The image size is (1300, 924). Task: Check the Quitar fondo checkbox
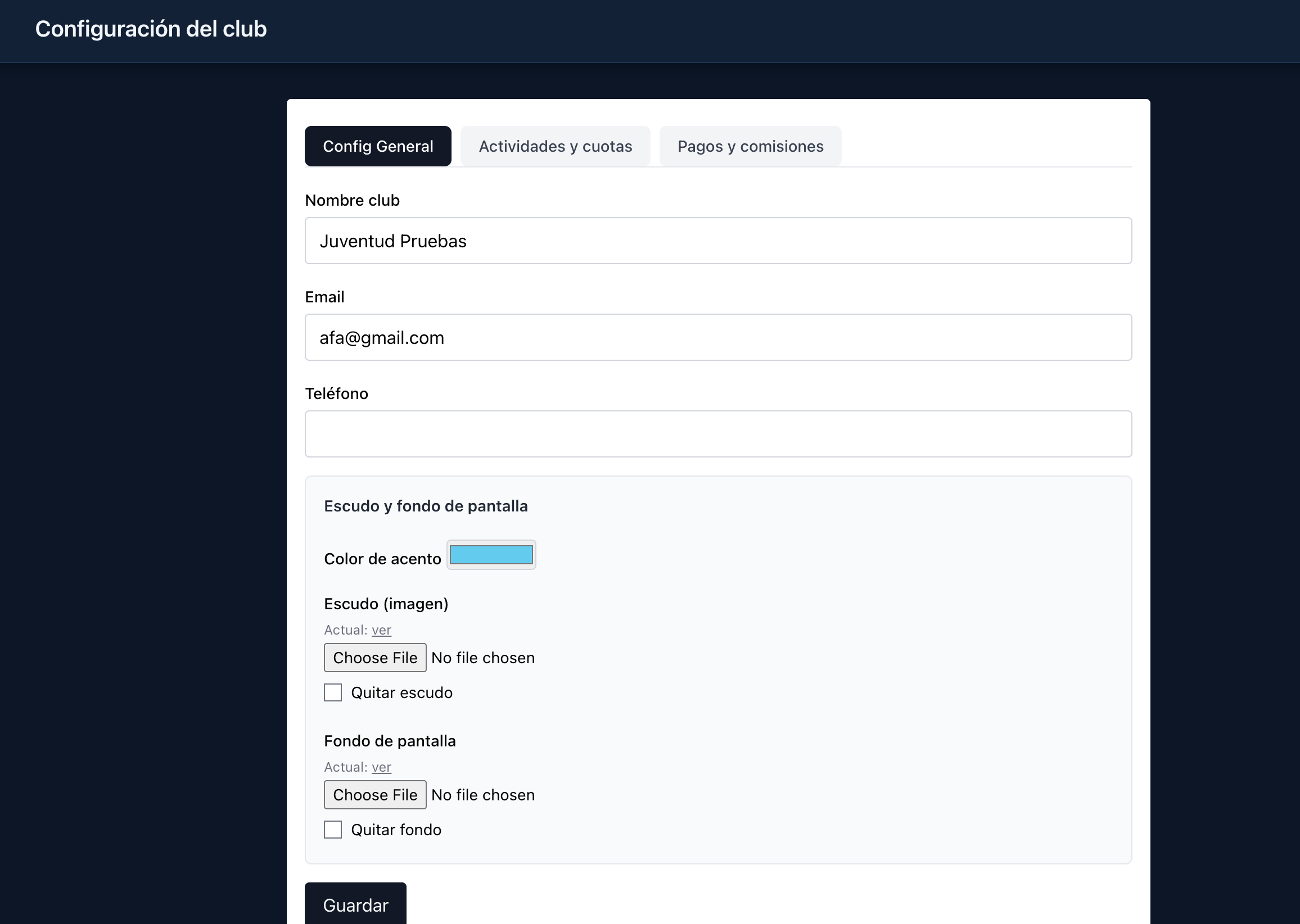click(333, 830)
